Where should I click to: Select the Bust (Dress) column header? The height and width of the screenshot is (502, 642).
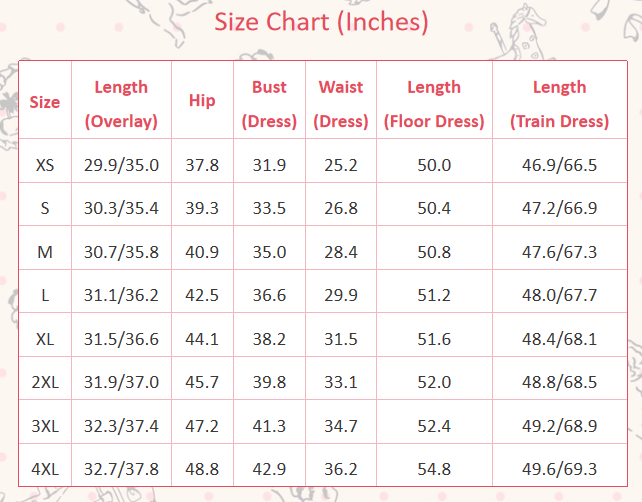[269, 104]
